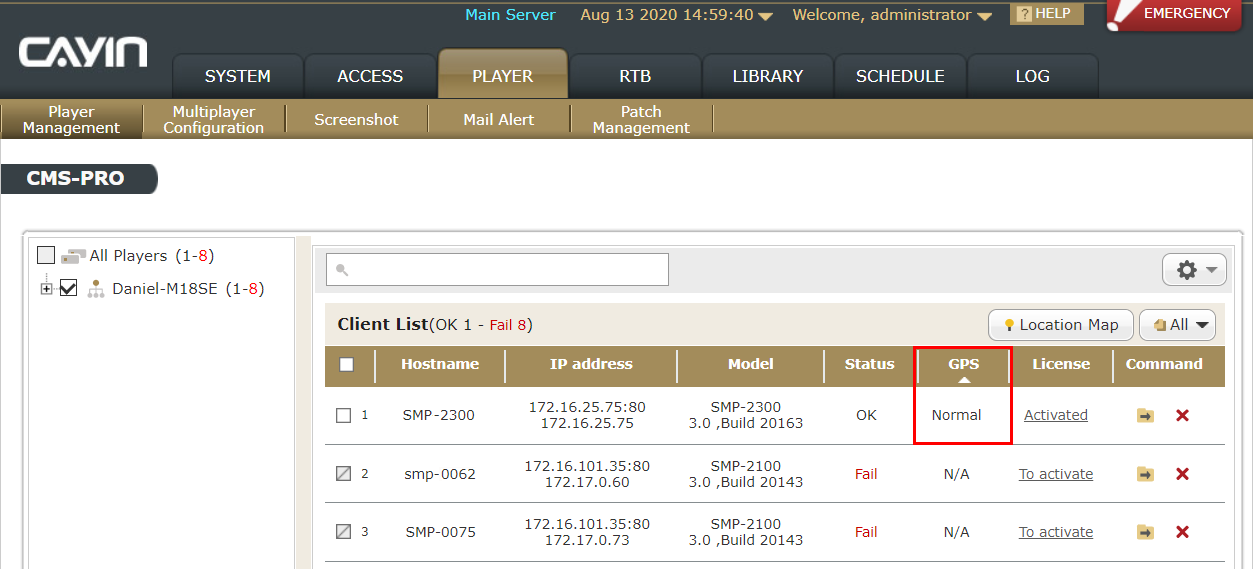The image size is (1253, 569).
Task: Sort by Hostname column
Action: pos(440,364)
